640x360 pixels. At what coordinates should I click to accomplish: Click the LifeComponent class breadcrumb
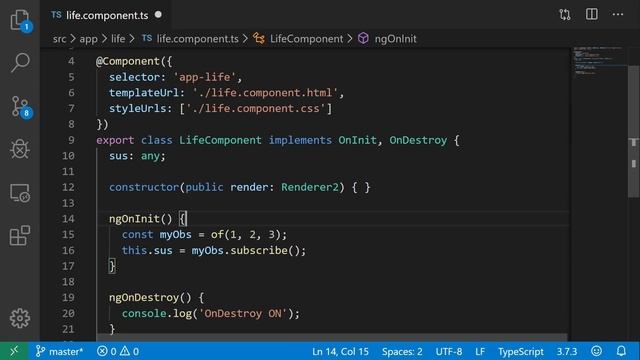click(298, 39)
